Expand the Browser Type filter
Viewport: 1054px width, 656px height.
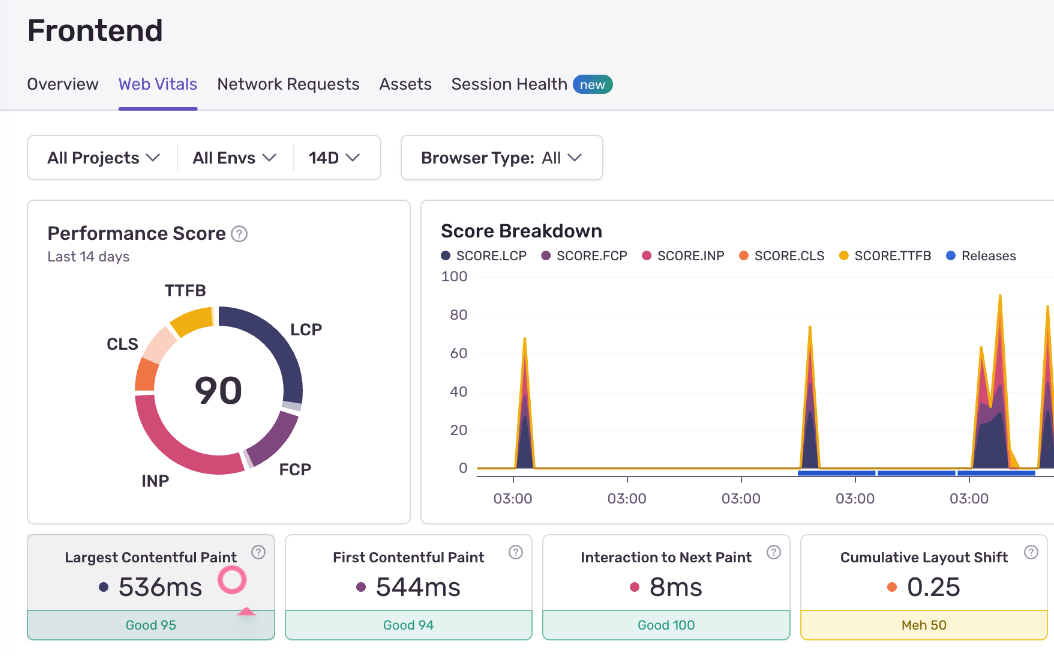(x=501, y=157)
